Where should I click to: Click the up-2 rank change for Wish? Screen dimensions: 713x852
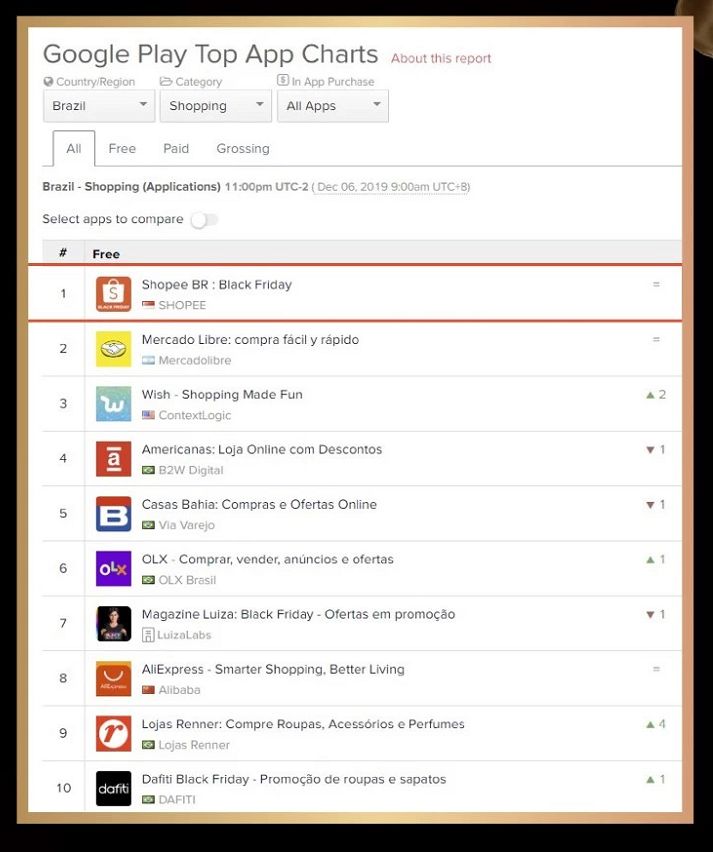[656, 394]
